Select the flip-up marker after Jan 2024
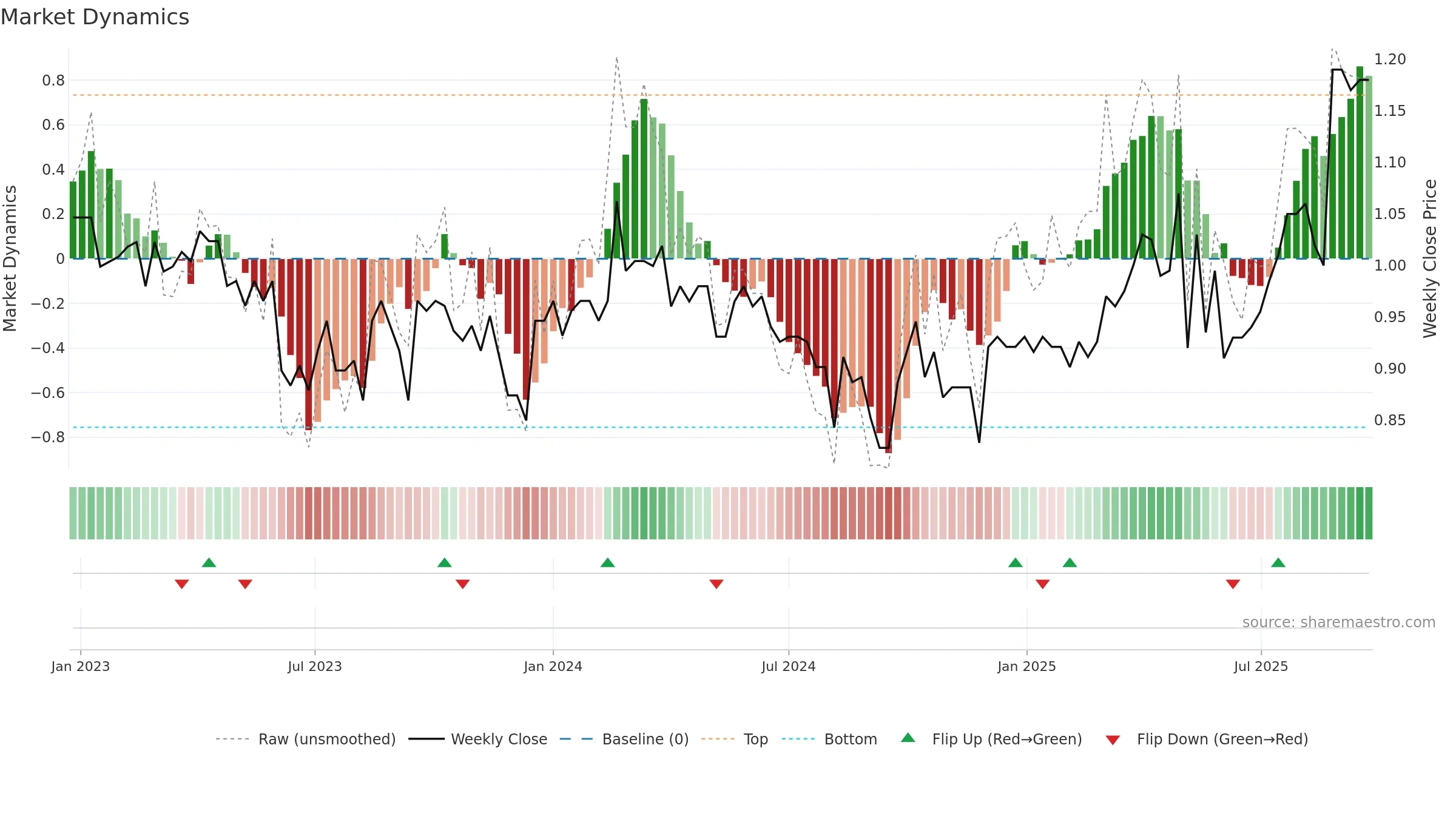The image size is (1456, 819). pos(608,562)
